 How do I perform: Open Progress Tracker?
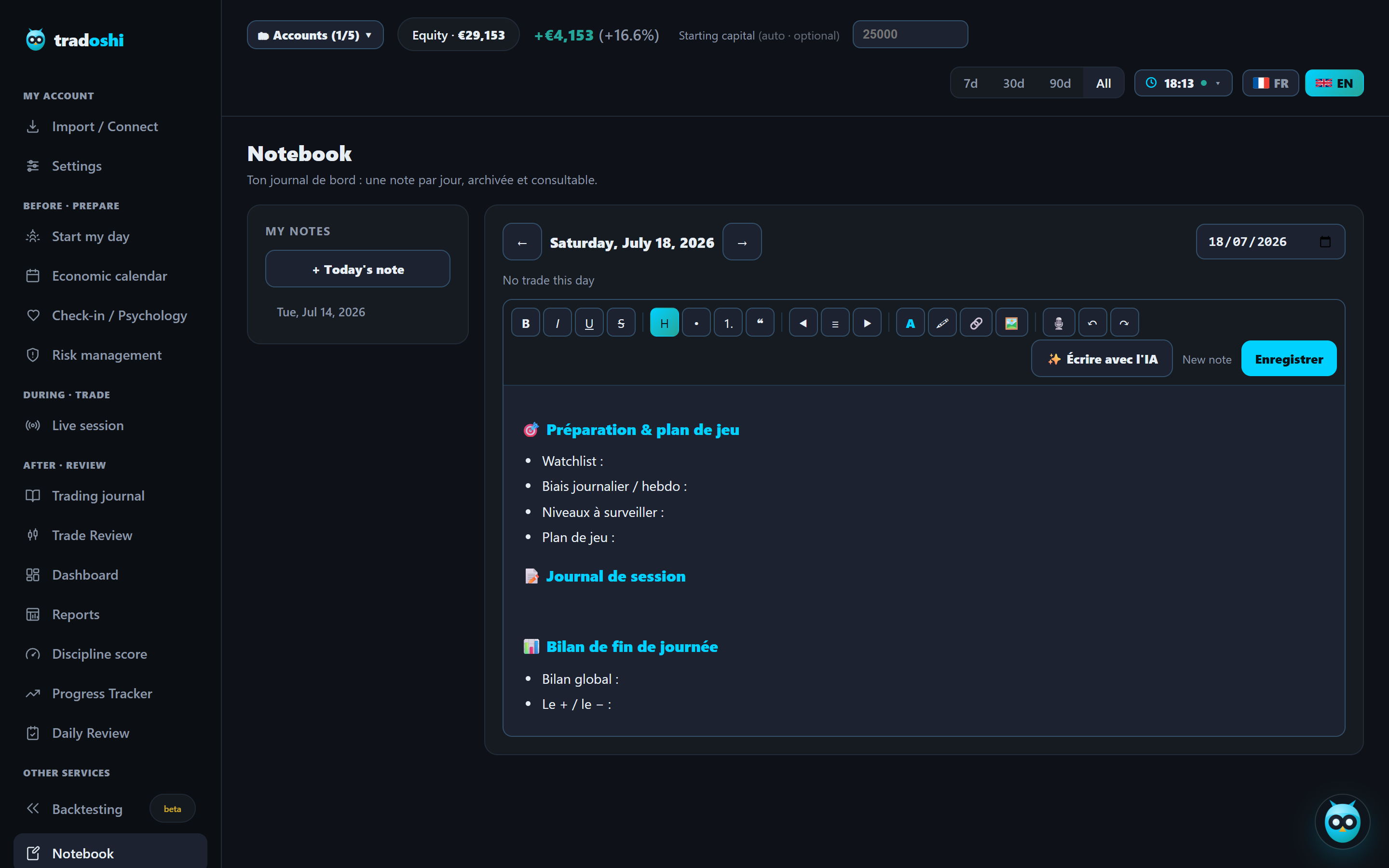point(110,693)
